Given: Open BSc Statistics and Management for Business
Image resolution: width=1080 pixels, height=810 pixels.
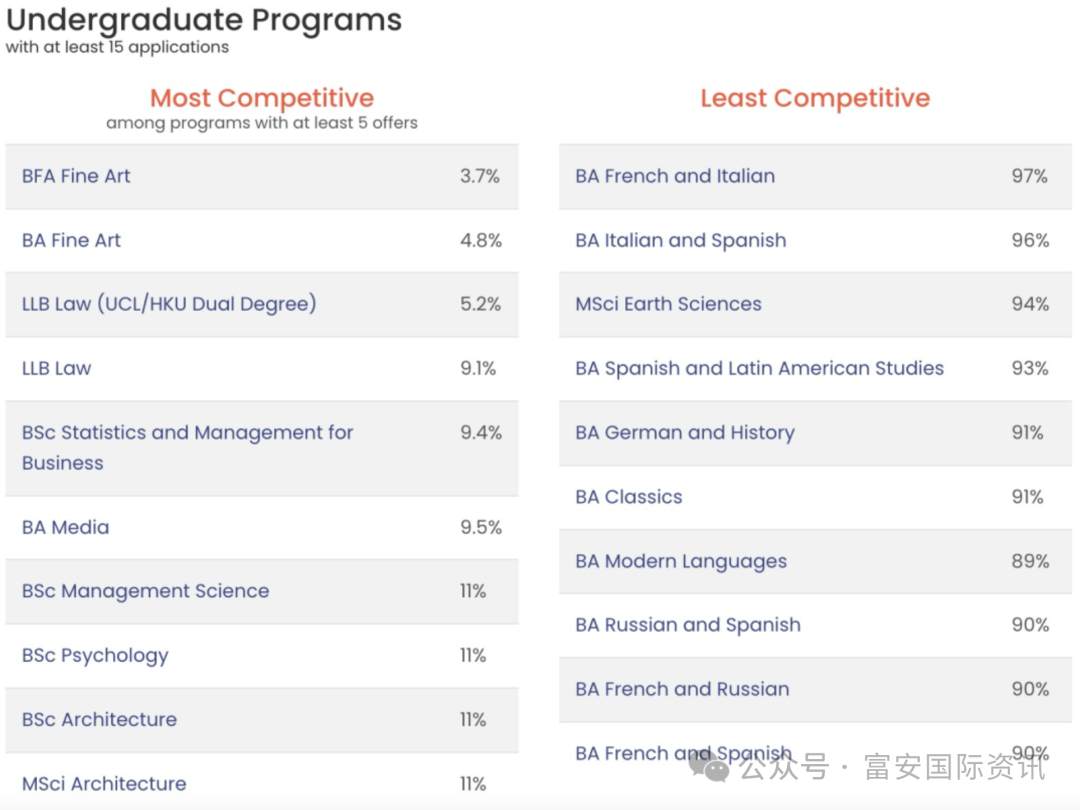Looking at the screenshot, I should [x=187, y=447].
